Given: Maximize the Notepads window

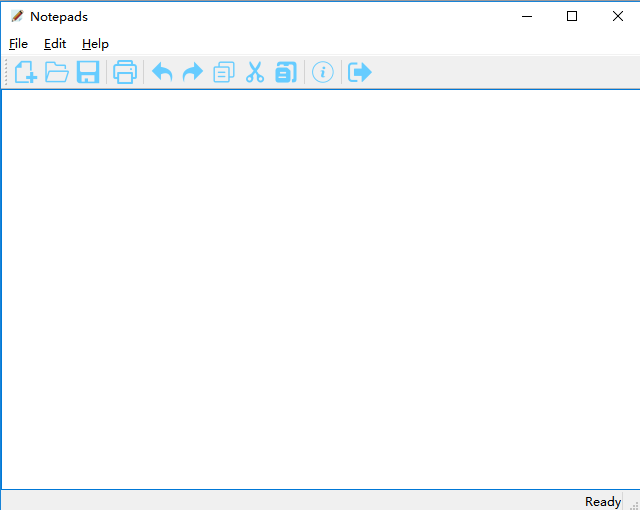Looking at the screenshot, I should click(x=572, y=16).
